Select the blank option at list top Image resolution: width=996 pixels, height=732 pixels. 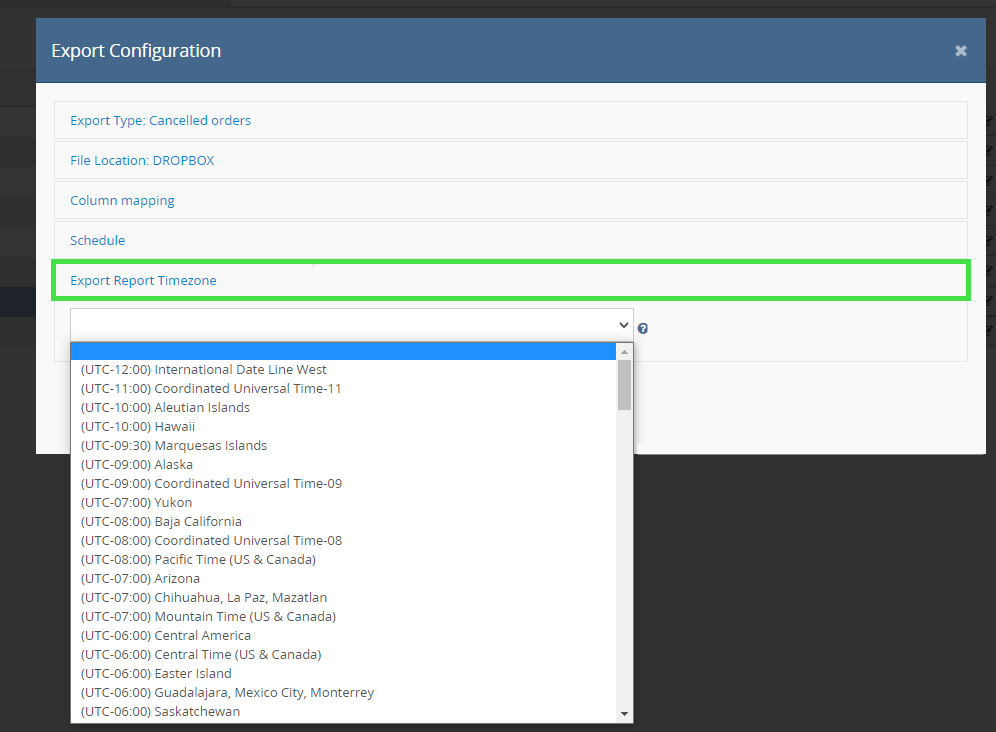pyautogui.click(x=345, y=351)
